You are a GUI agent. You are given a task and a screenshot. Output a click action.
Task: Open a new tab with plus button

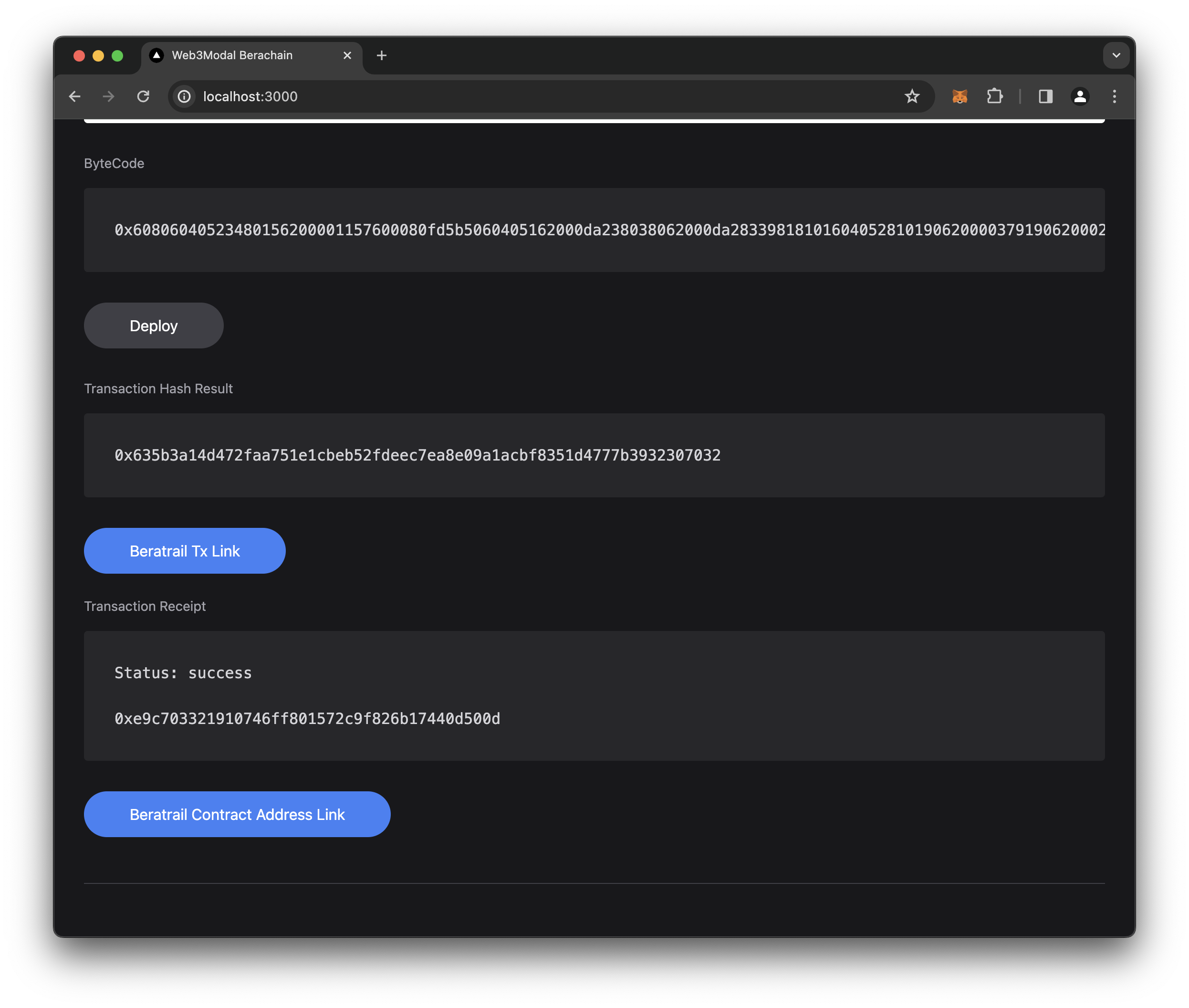pos(382,55)
